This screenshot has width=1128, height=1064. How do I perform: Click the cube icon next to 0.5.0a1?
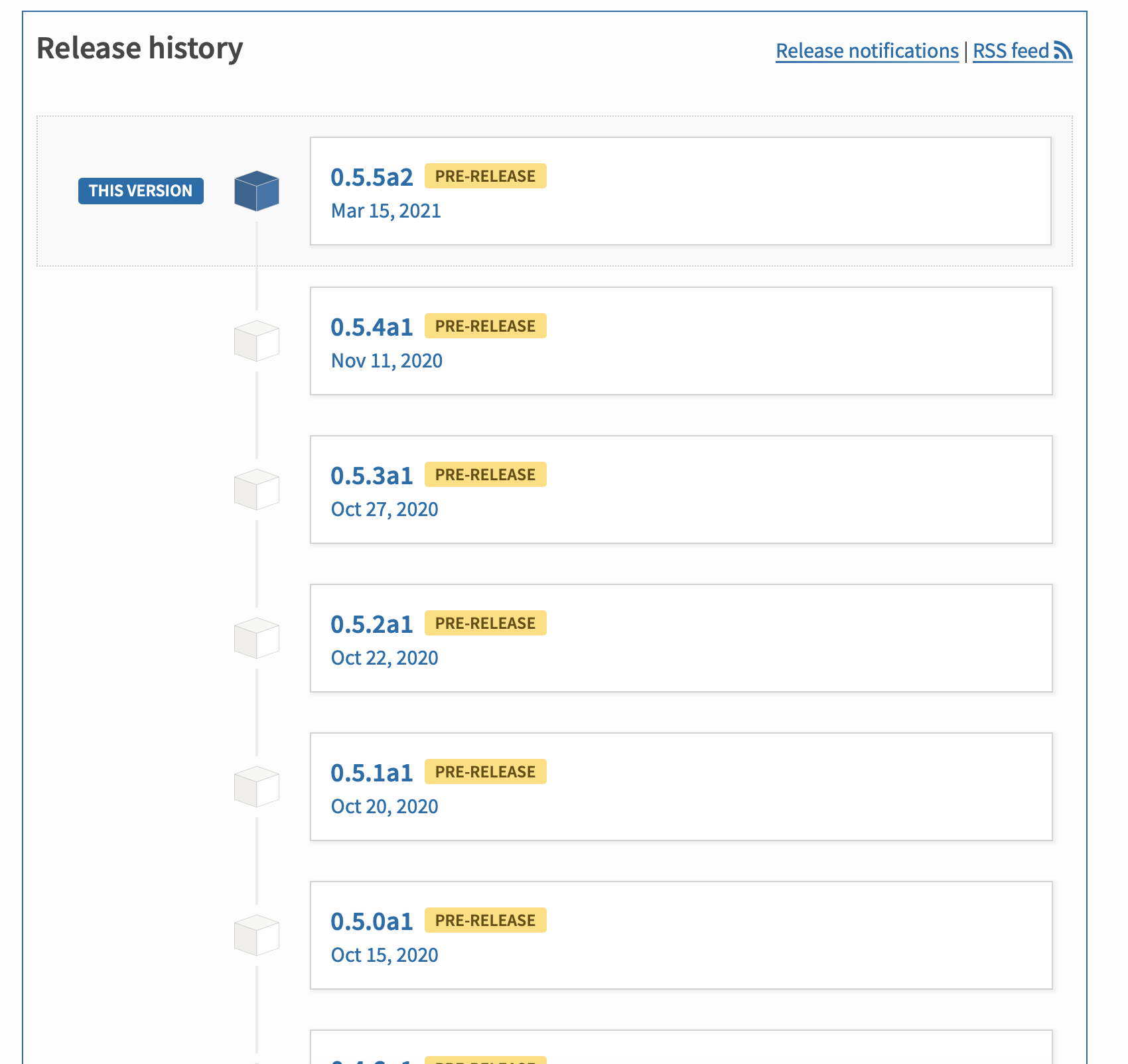(x=257, y=935)
